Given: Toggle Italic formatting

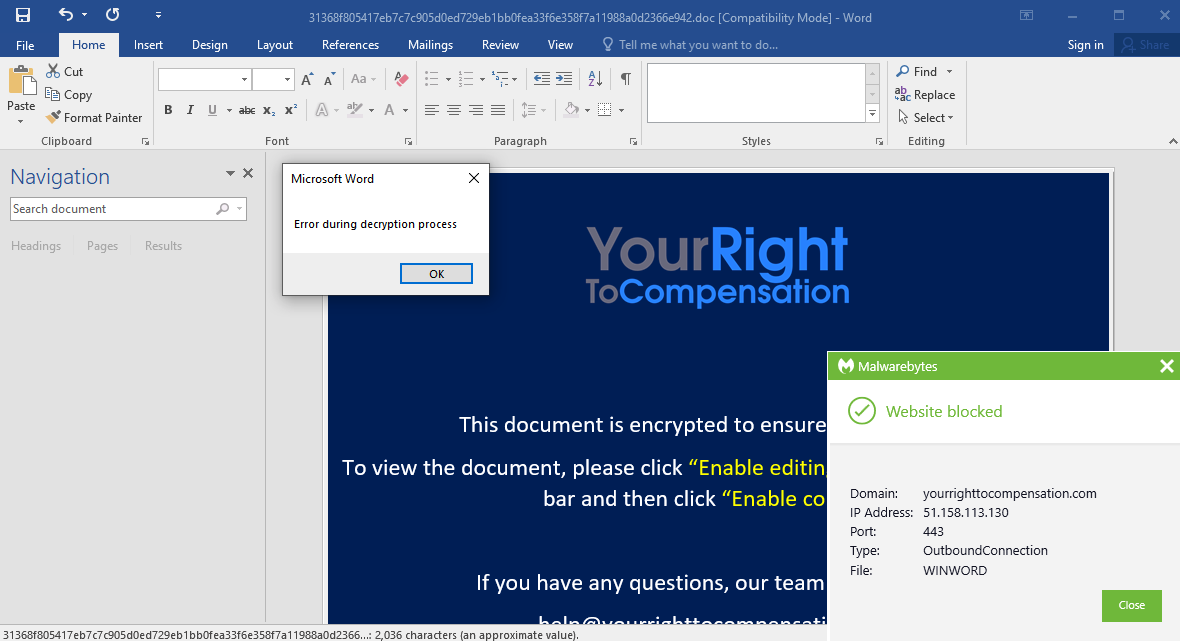Looking at the screenshot, I should pyautogui.click(x=190, y=110).
